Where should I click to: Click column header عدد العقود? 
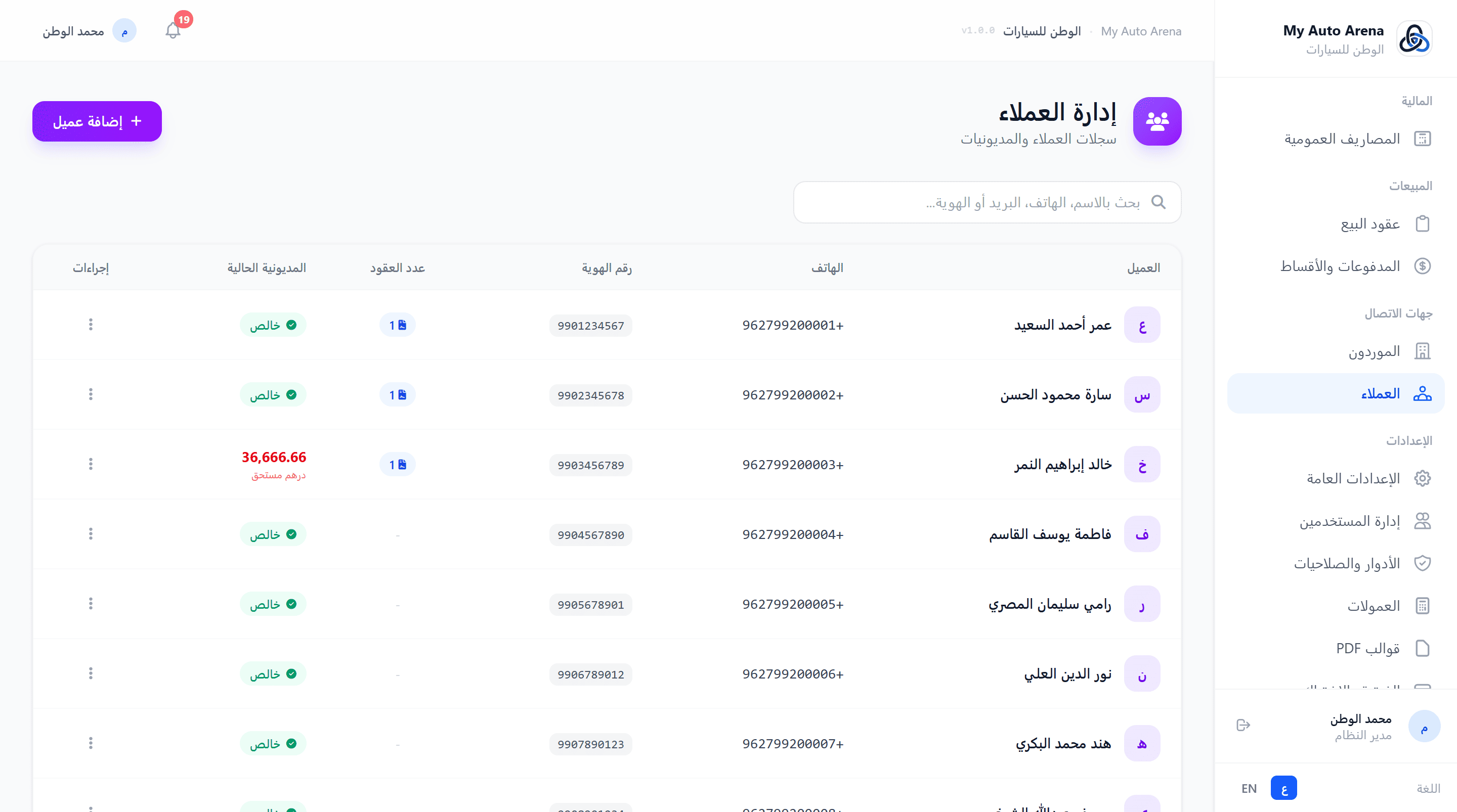pyautogui.click(x=398, y=267)
